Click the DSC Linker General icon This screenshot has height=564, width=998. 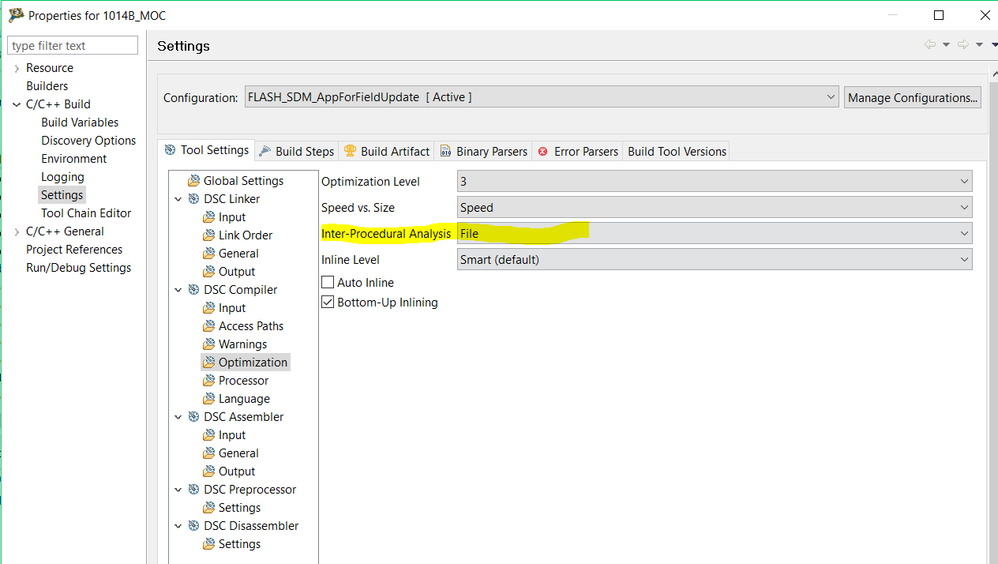[x=209, y=253]
